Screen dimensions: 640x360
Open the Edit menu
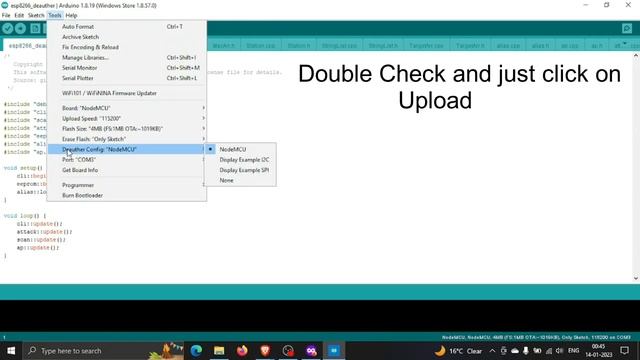19,16
